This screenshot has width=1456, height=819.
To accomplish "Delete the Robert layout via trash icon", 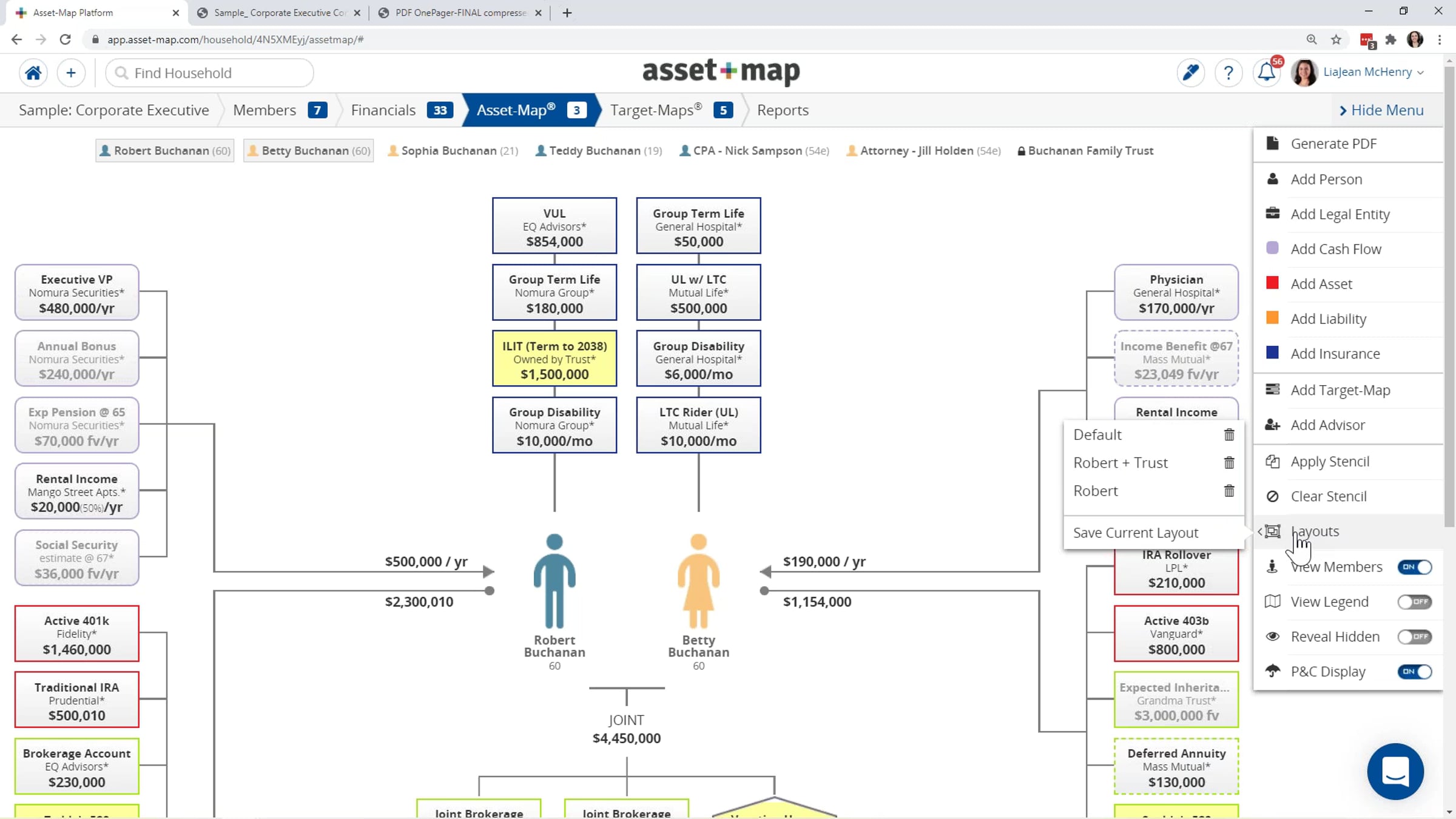I will (1229, 491).
